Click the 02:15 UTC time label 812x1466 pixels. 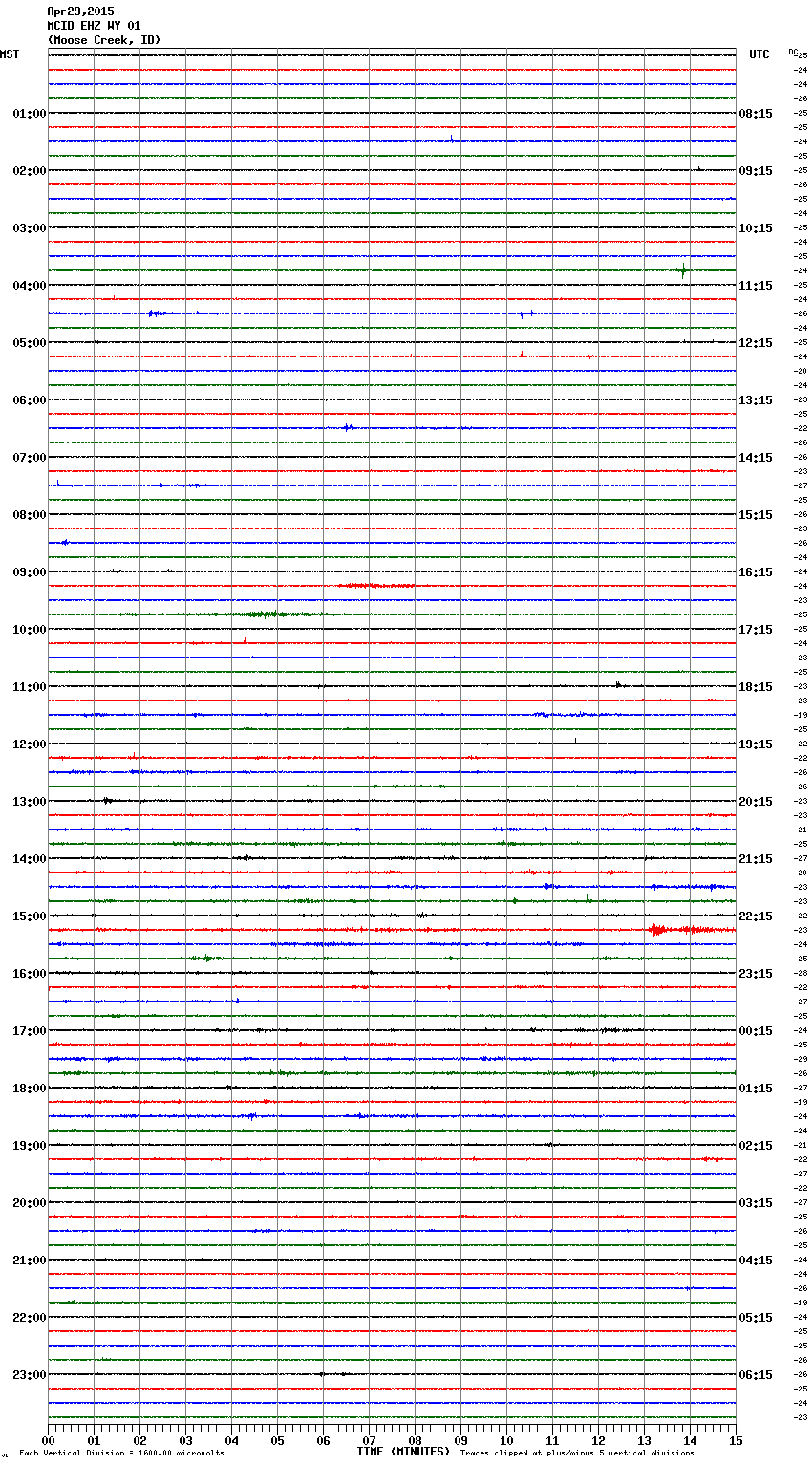(x=756, y=1146)
